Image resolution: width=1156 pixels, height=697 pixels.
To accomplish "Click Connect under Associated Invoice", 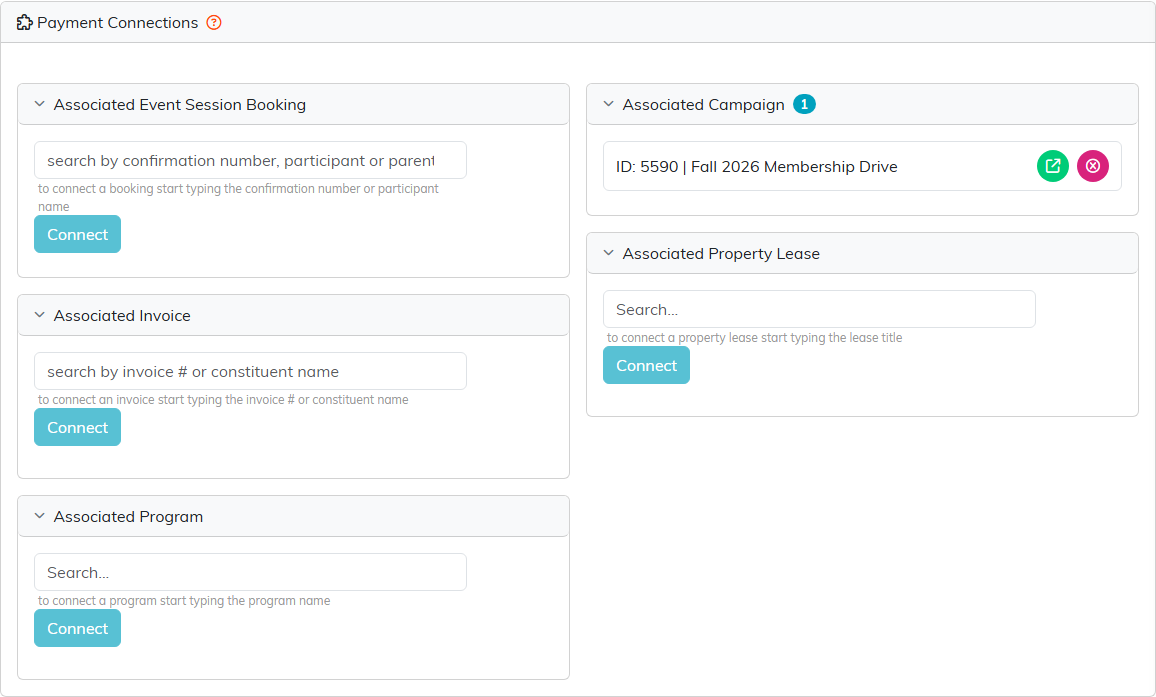I will point(77,428).
